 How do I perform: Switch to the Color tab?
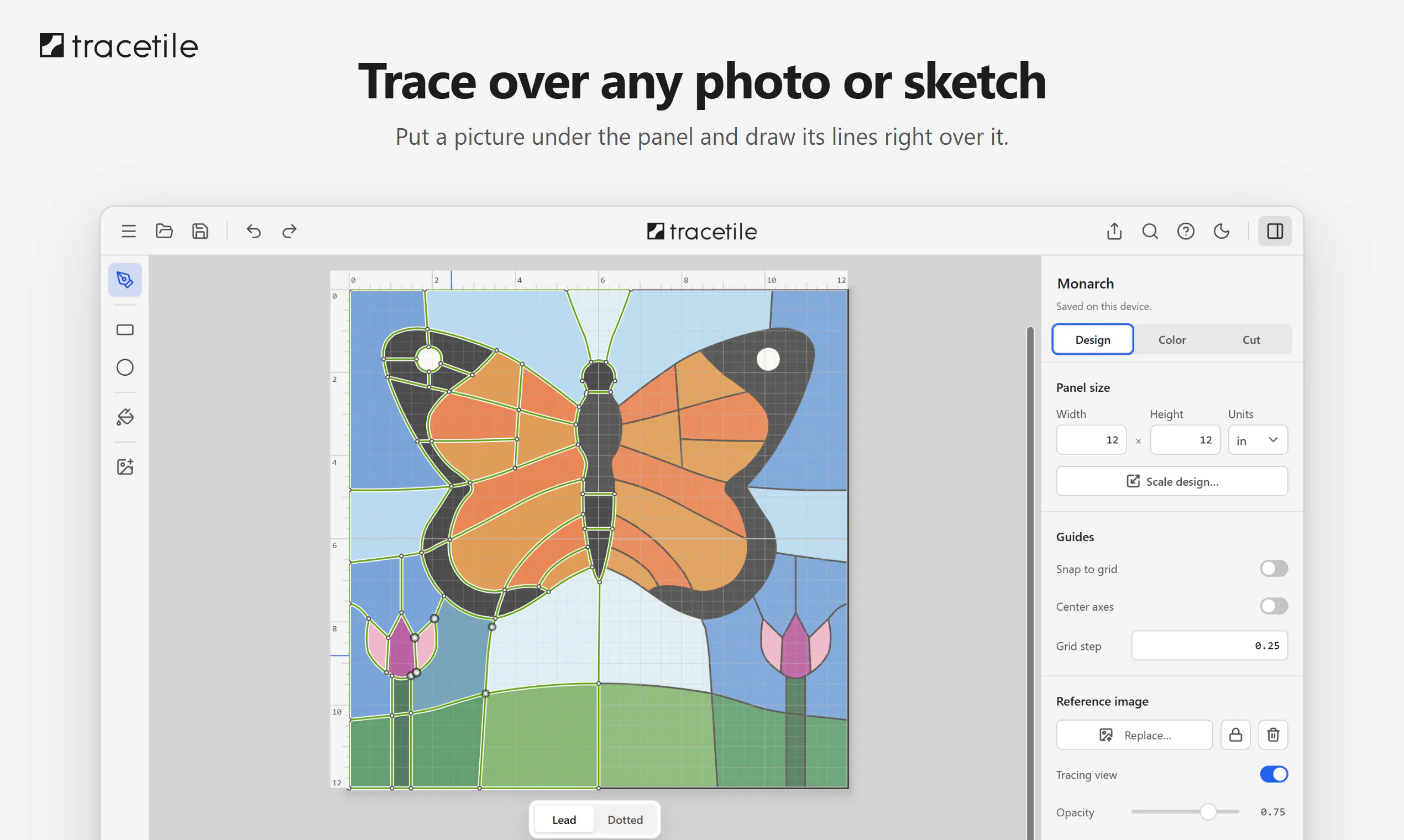[1172, 340]
